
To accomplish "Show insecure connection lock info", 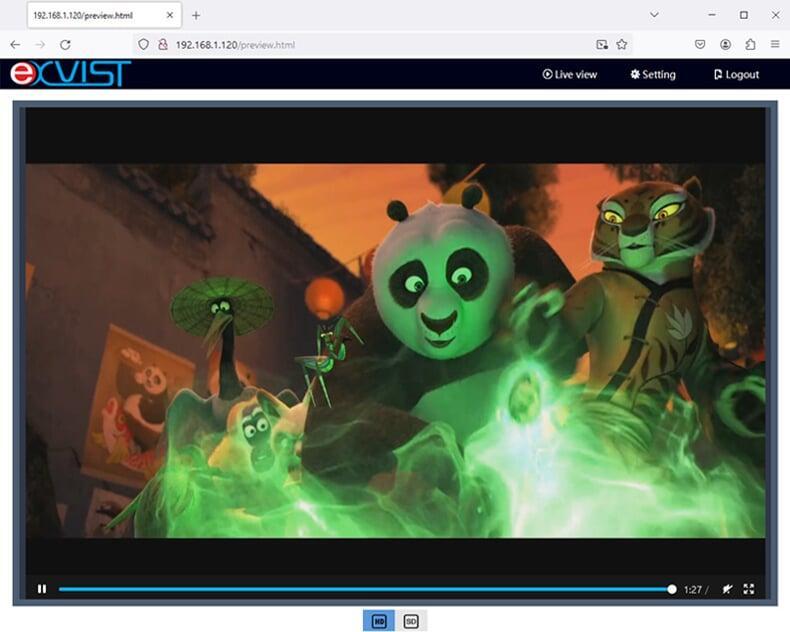I will 163,44.
